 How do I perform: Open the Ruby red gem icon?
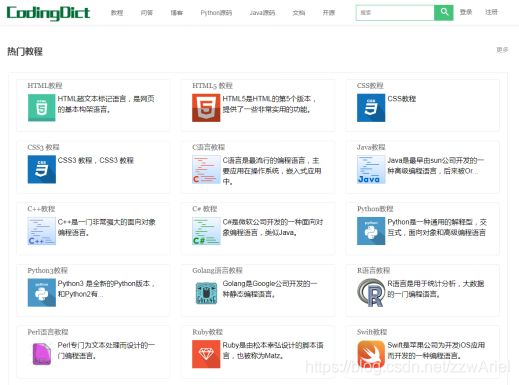[206, 354]
